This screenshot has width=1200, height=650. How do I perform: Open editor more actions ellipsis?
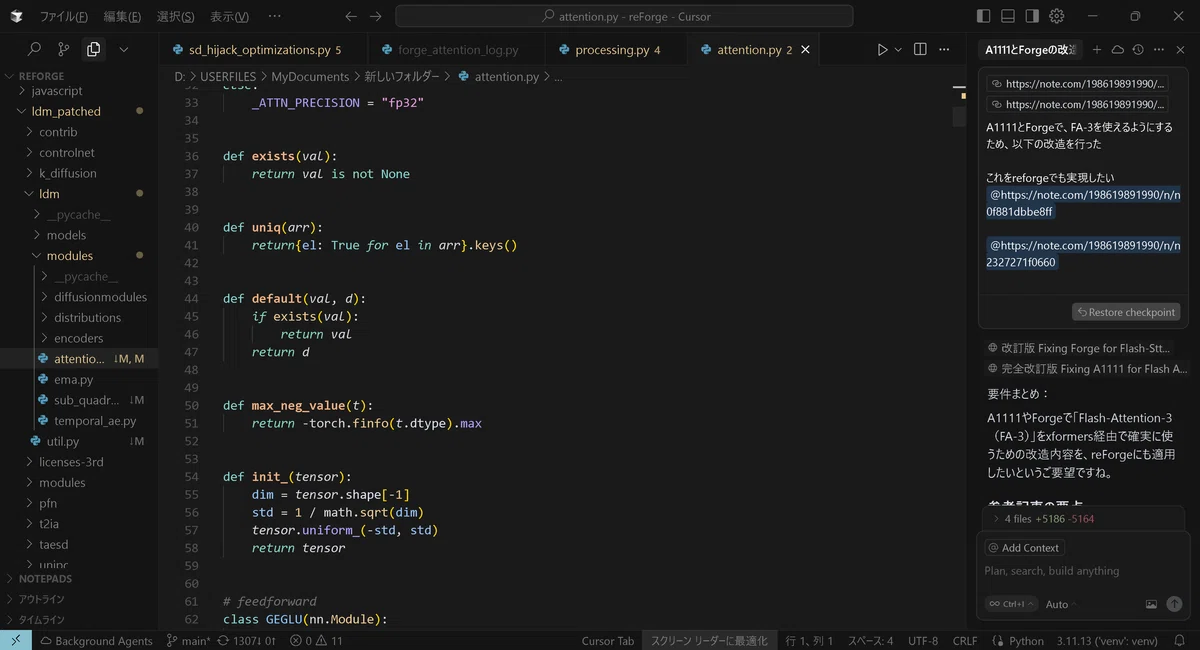(946, 49)
